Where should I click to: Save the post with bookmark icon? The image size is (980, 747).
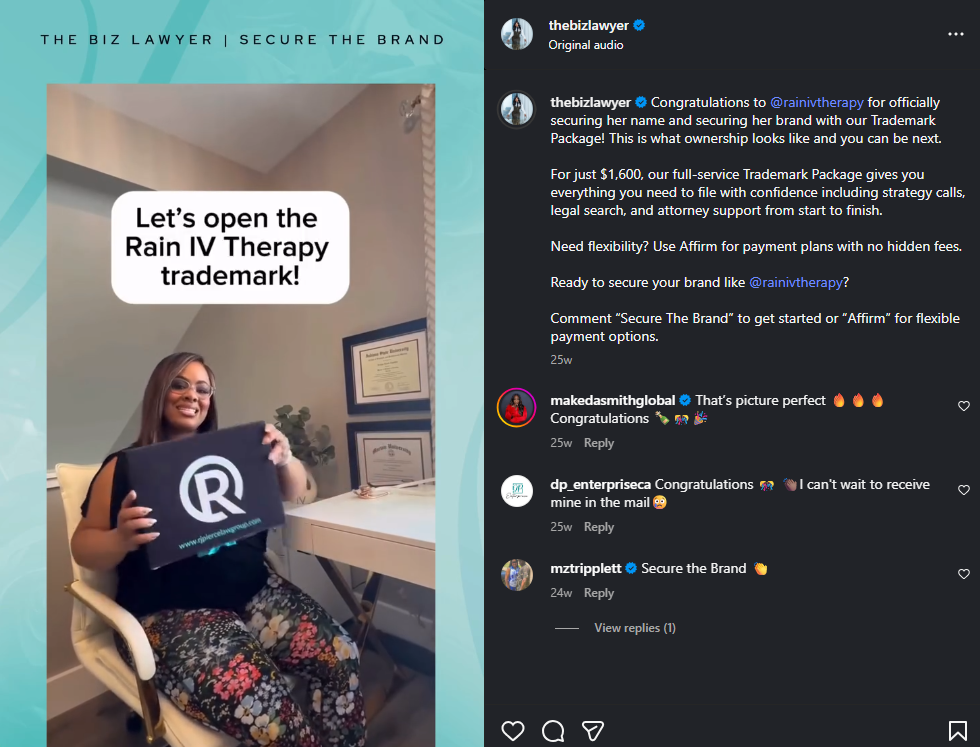957,730
